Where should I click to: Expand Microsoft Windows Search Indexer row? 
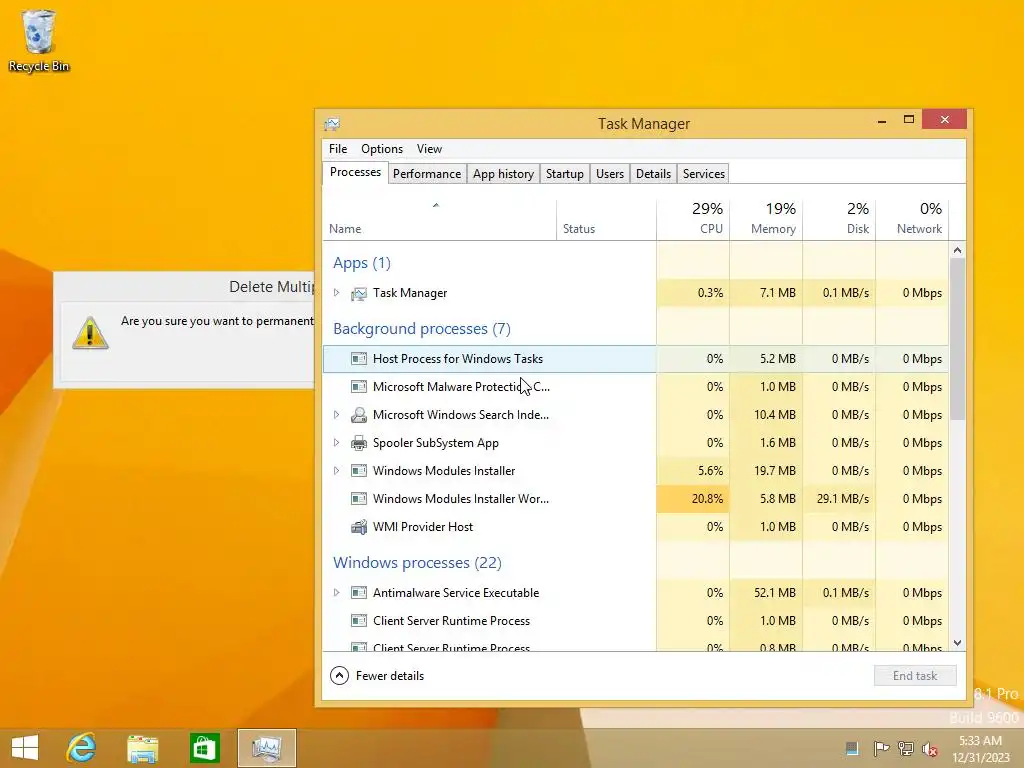(336, 415)
